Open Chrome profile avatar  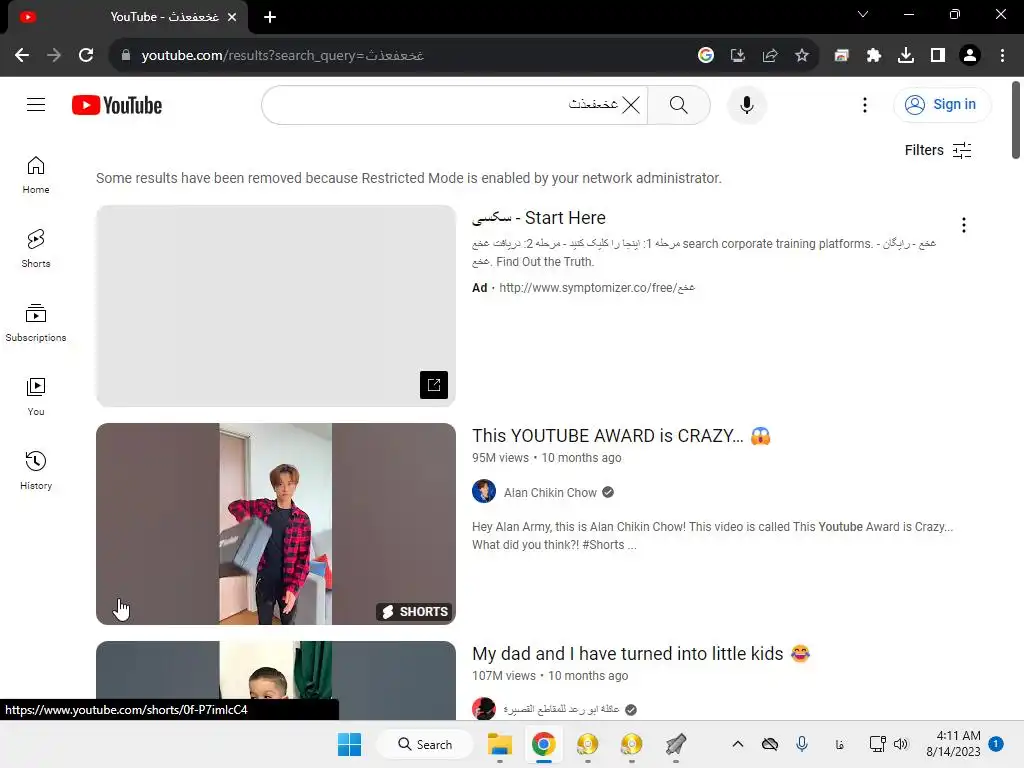pos(970,56)
